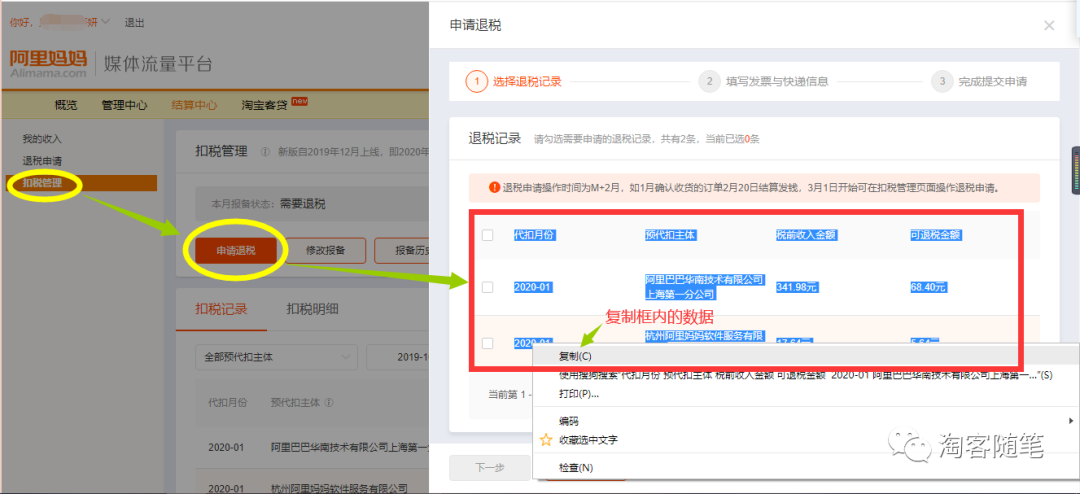Screen dimensions: 1080x494
Task: Click the 报备历史 button
Action: [402, 251]
